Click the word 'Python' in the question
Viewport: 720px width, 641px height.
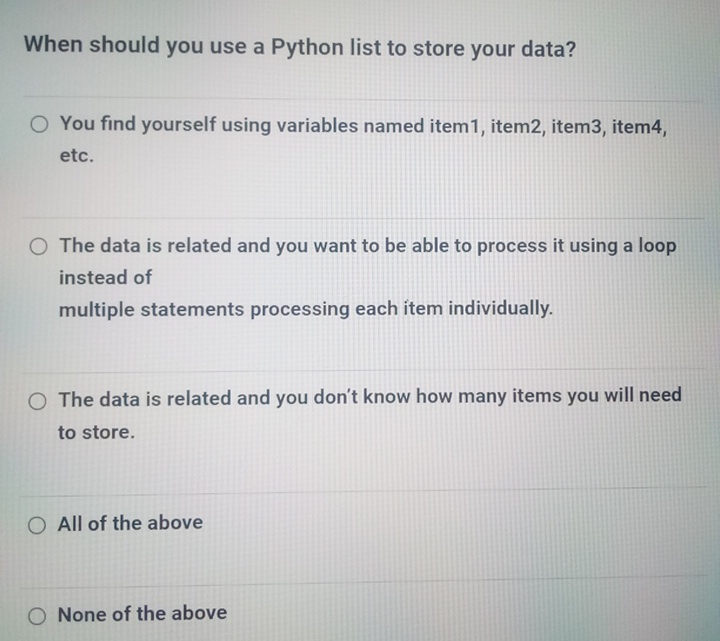coord(308,46)
